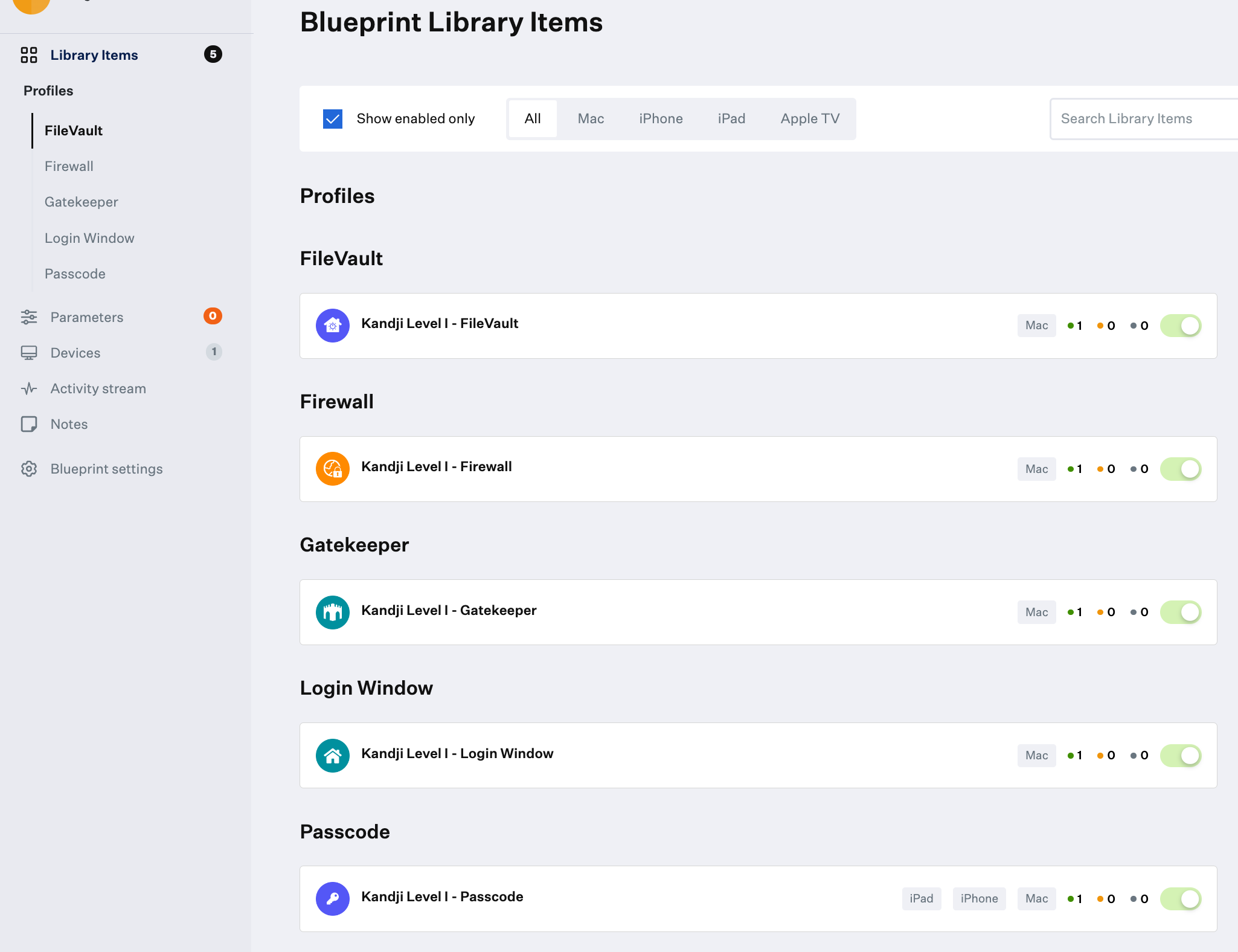
Task: Filter by the iPad tab
Action: (731, 119)
